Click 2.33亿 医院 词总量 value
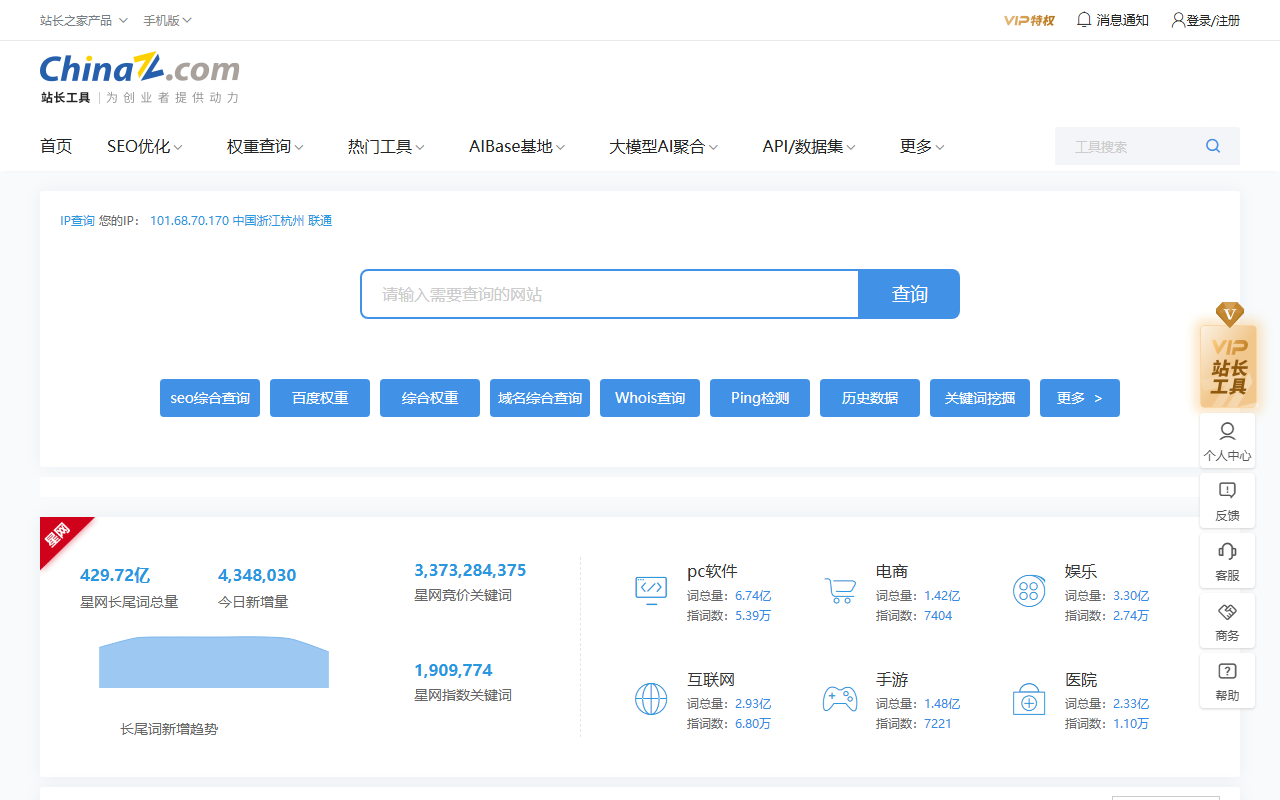Viewport: 1280px width, 800px height. [x=1131, y=704]
